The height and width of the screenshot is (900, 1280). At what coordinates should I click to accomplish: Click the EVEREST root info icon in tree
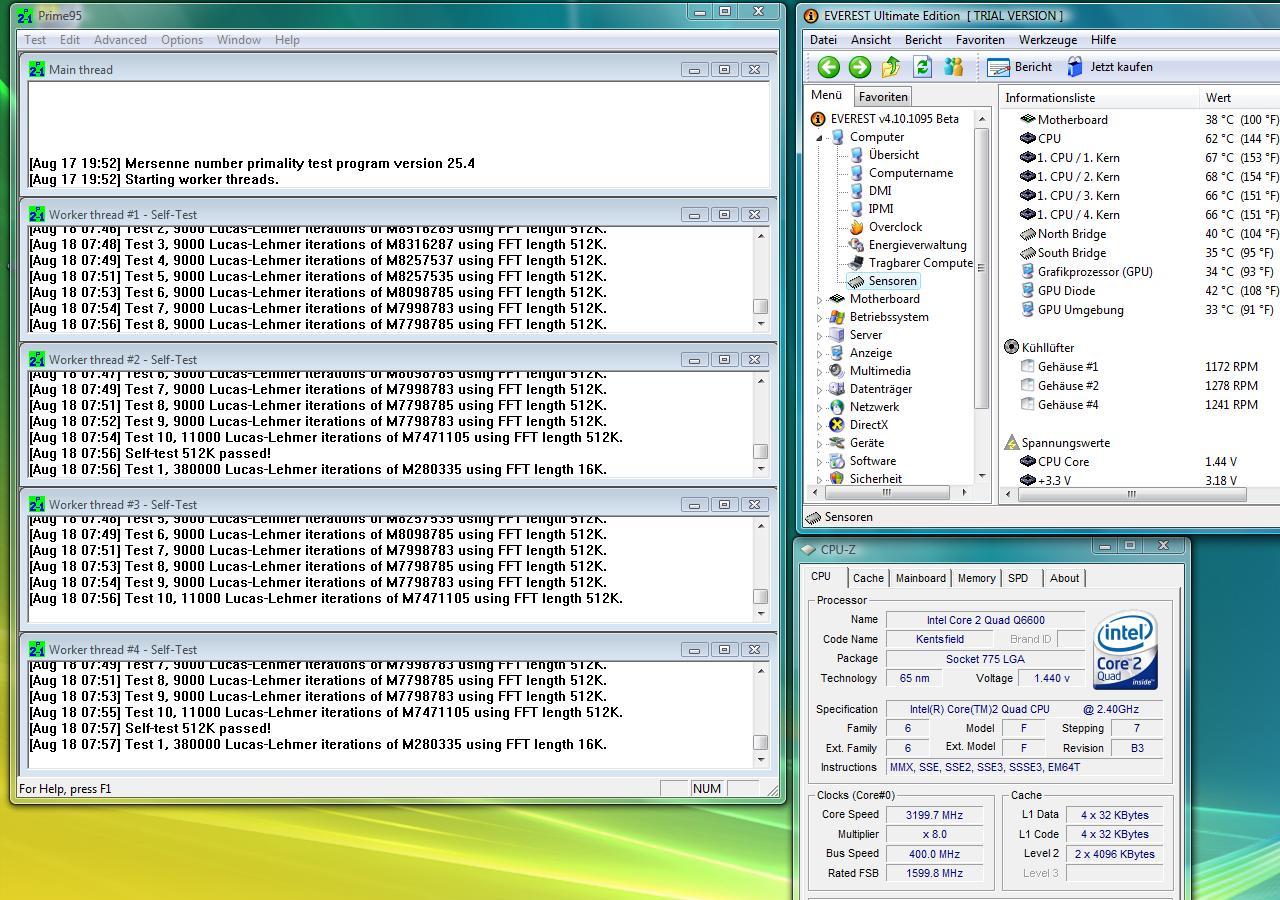(818, 119)
